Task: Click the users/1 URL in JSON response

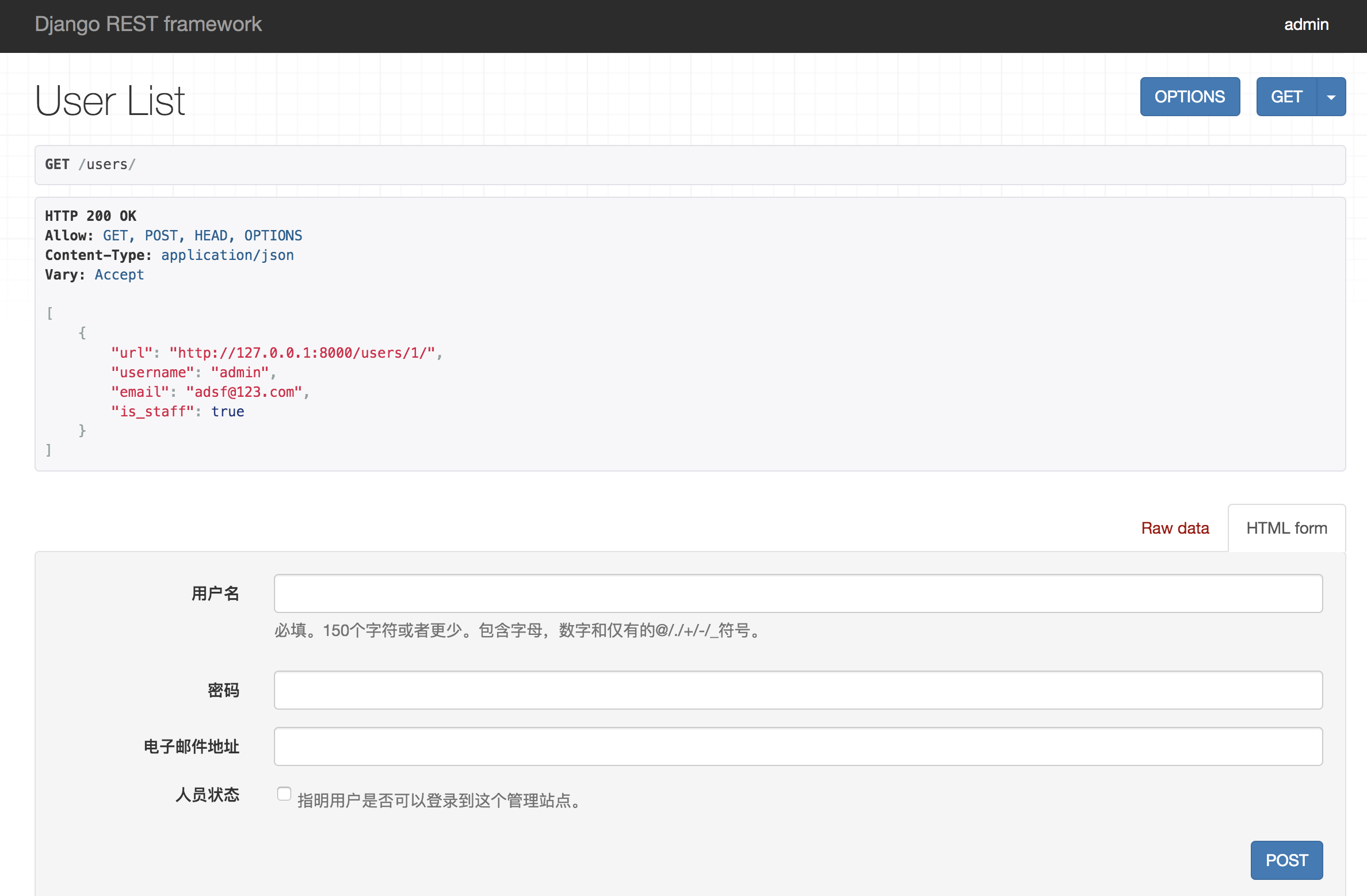Action: (x=303, y=353)
